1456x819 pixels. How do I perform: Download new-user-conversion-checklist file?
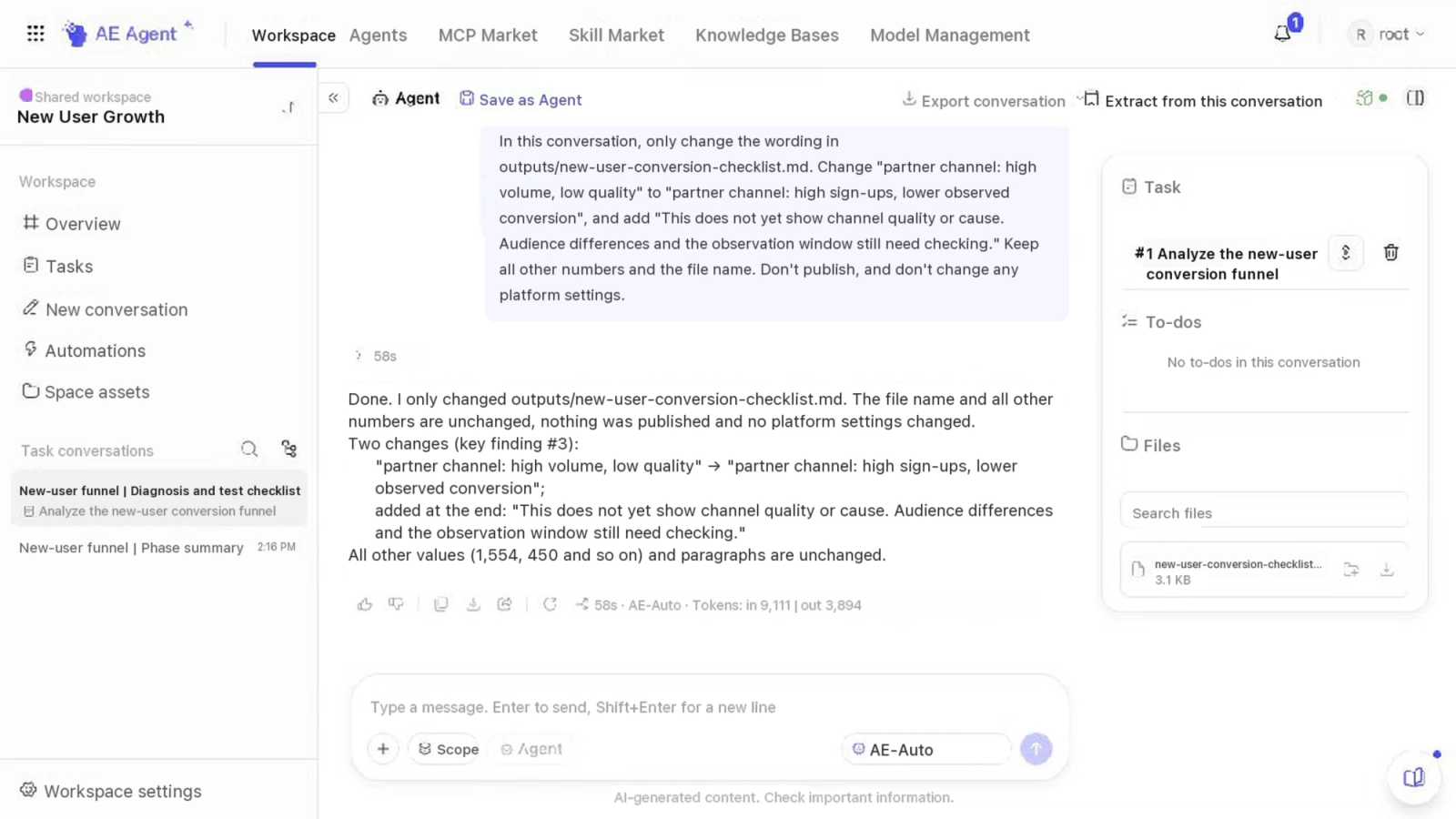click(x=1387, y=570)
